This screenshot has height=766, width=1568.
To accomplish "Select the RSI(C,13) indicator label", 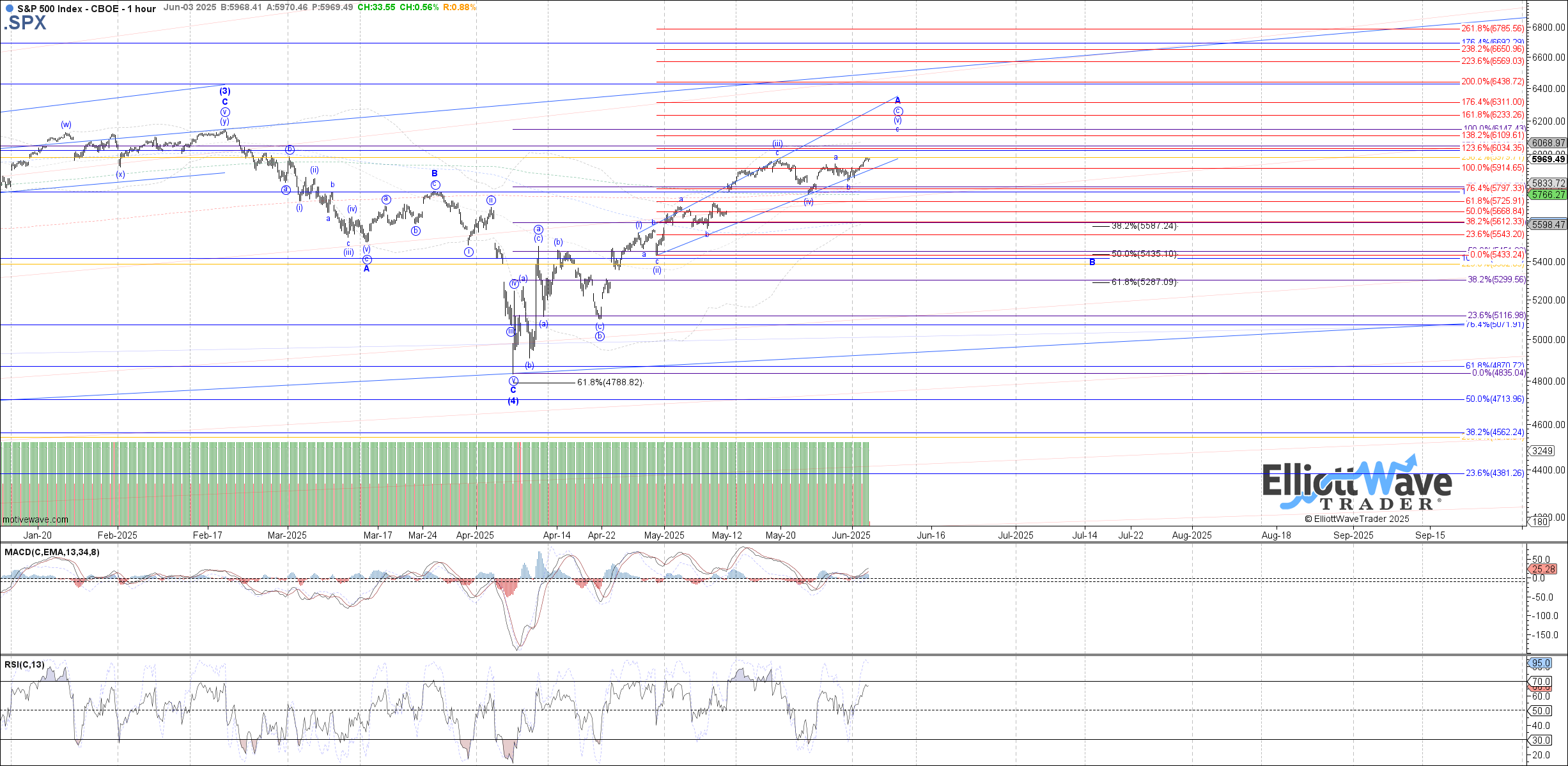I will 25,664.
